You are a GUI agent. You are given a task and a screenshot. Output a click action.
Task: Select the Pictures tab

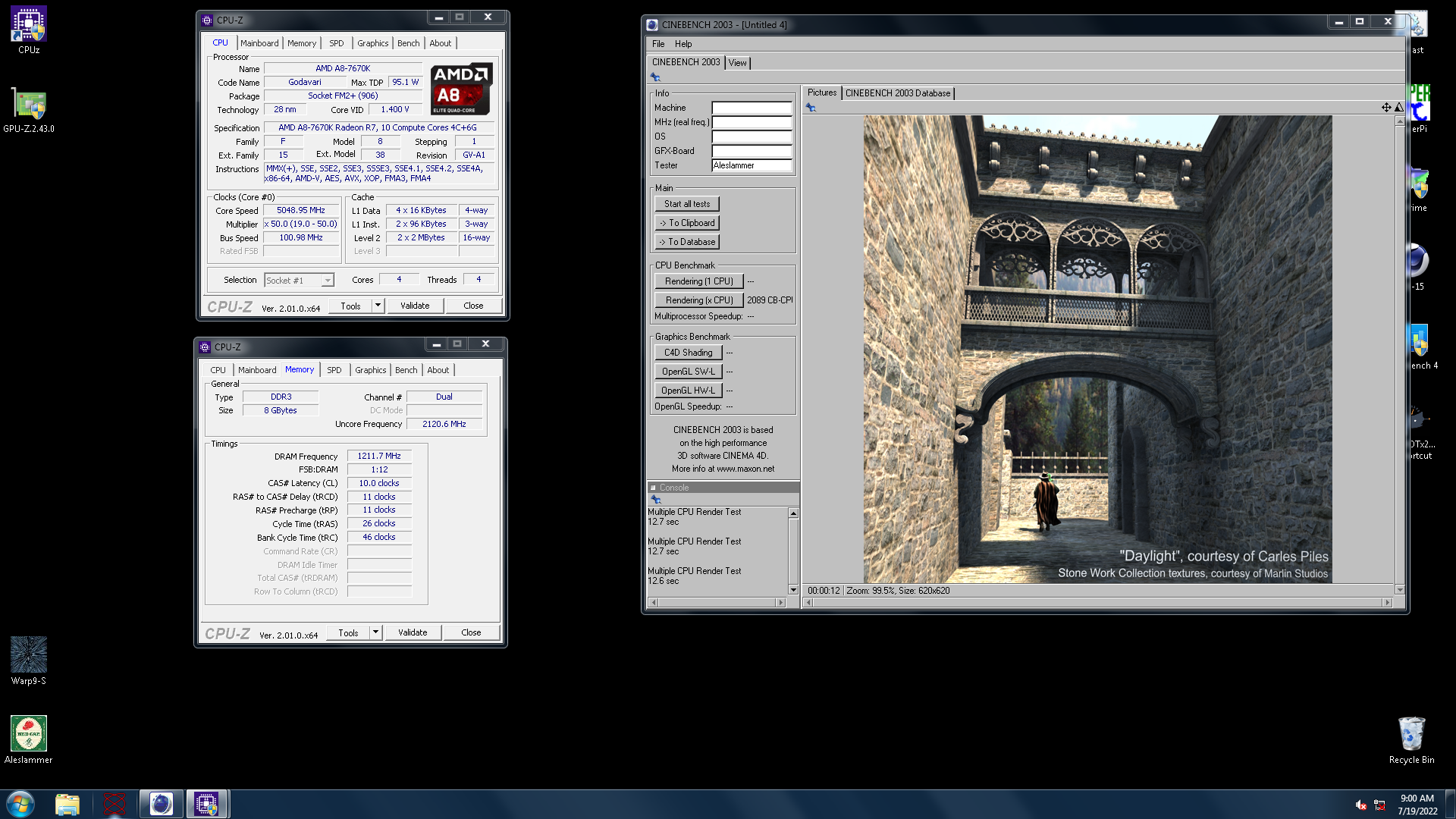821,93
